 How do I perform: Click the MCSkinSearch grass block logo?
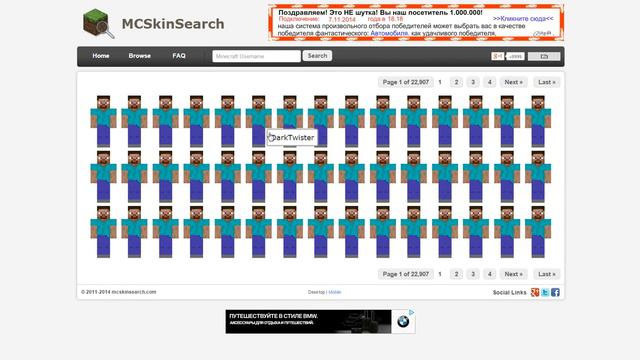[x=98, y=24]
